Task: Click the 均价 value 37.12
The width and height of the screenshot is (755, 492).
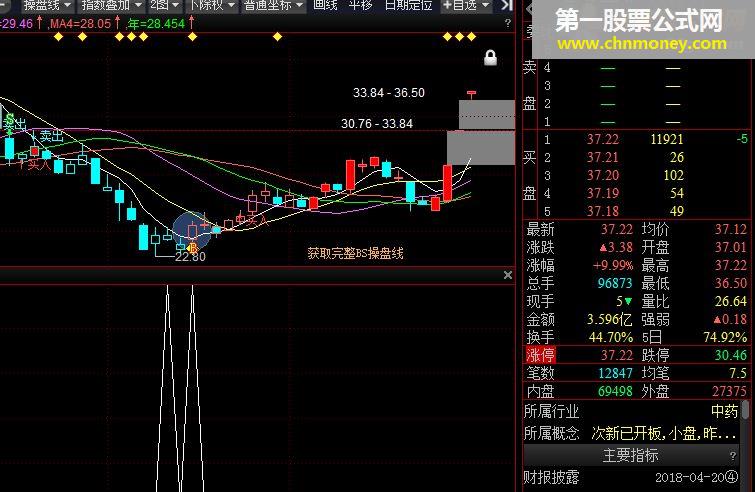Action: (x=731, y=230)
